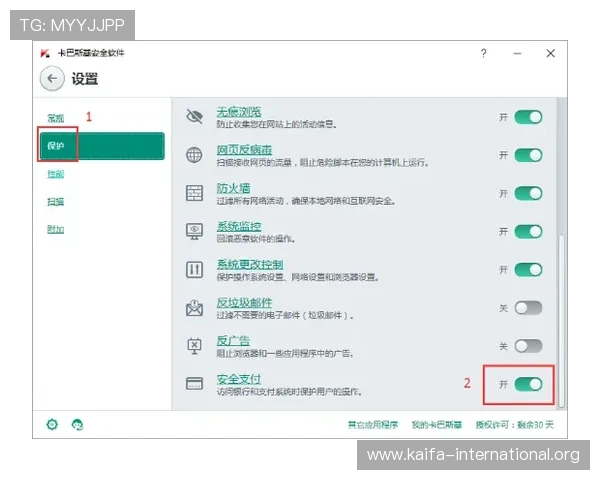Image resolution: width=600 pixels, height=480 pixels.
Task: Click the 无痕浏览 crossed-eye icon
Action: 194,116
